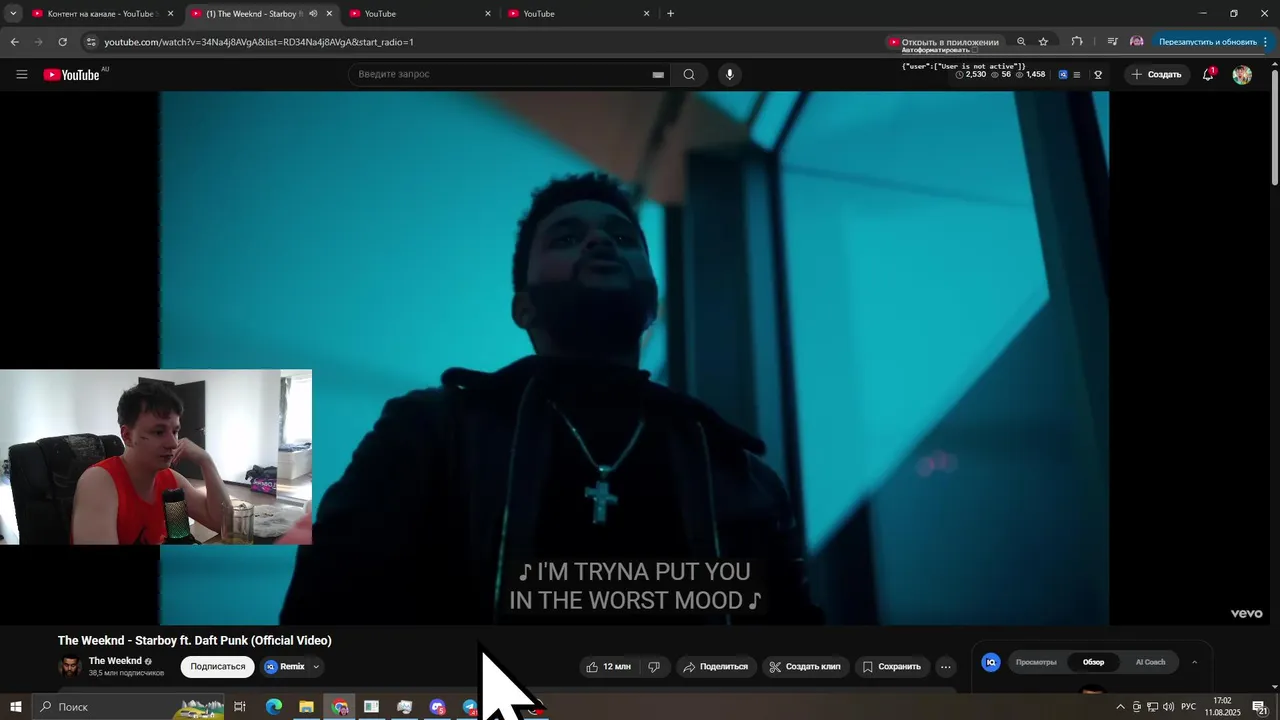Screen dimensions: 1280x720
Task: Click the video player area
Action: [634, 358]
